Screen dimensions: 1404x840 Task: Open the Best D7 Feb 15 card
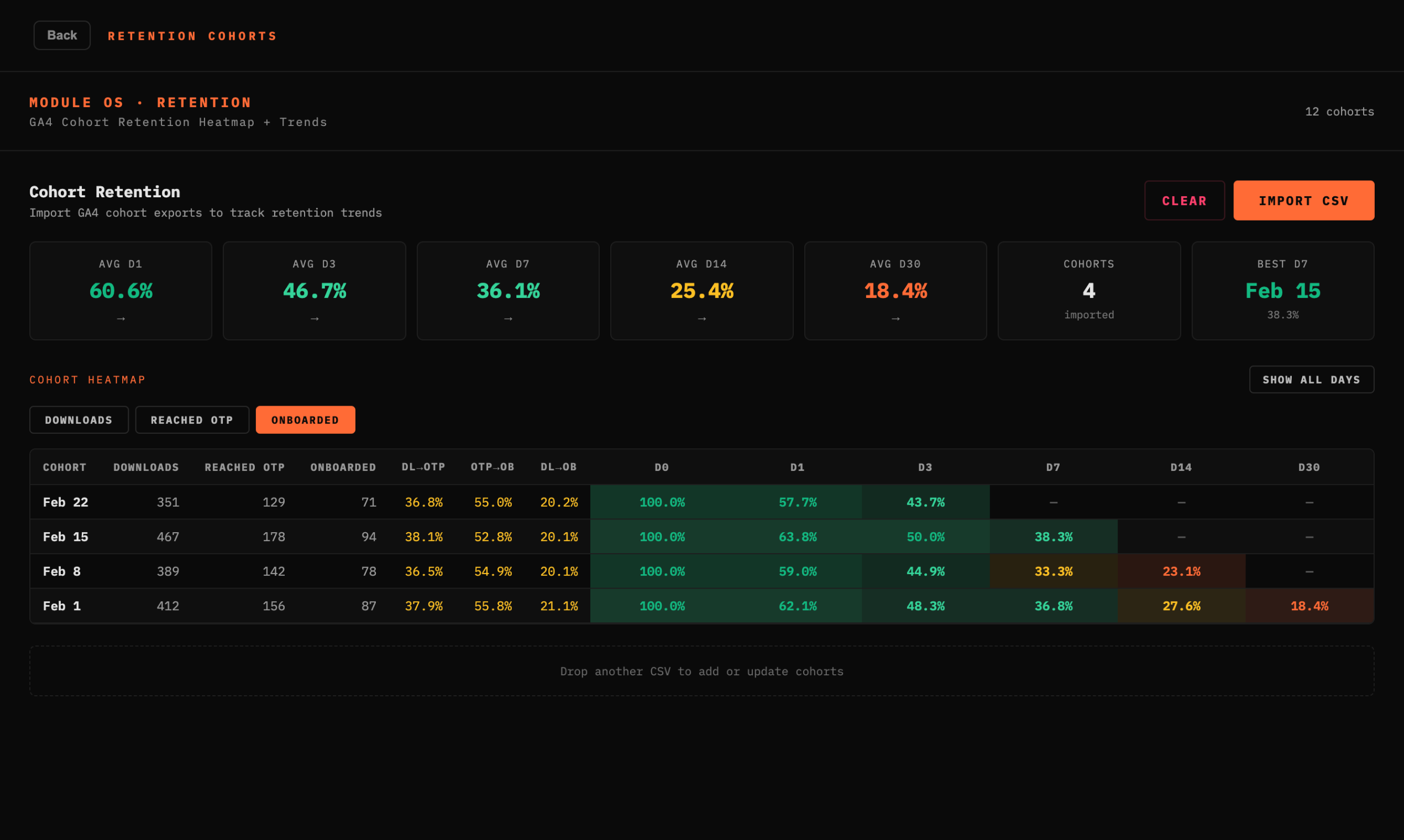1282,291
